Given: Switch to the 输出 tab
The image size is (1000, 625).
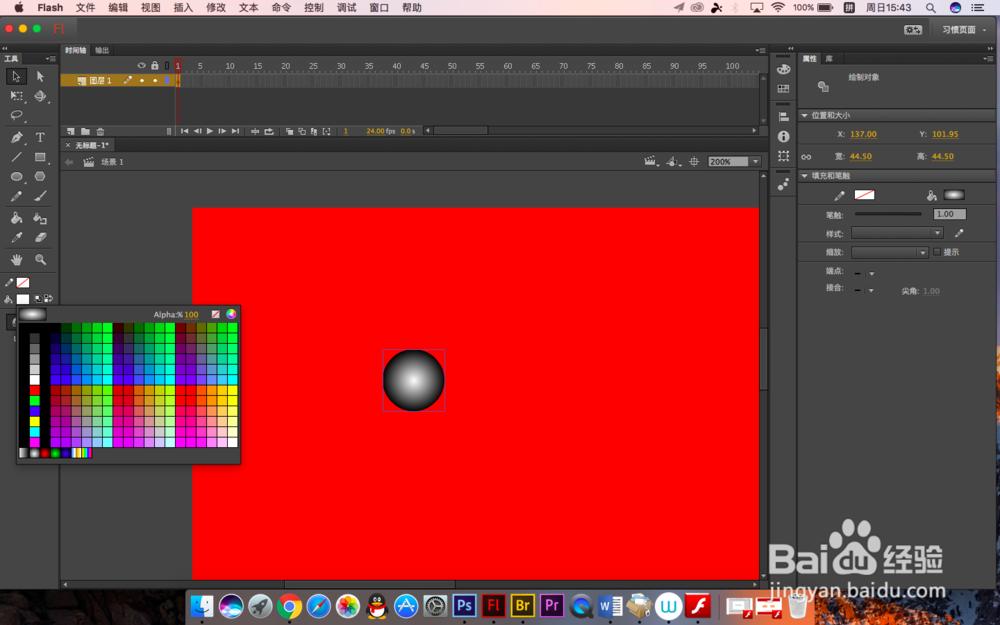Looking at the screenshot, I should (x=102, y=50).
